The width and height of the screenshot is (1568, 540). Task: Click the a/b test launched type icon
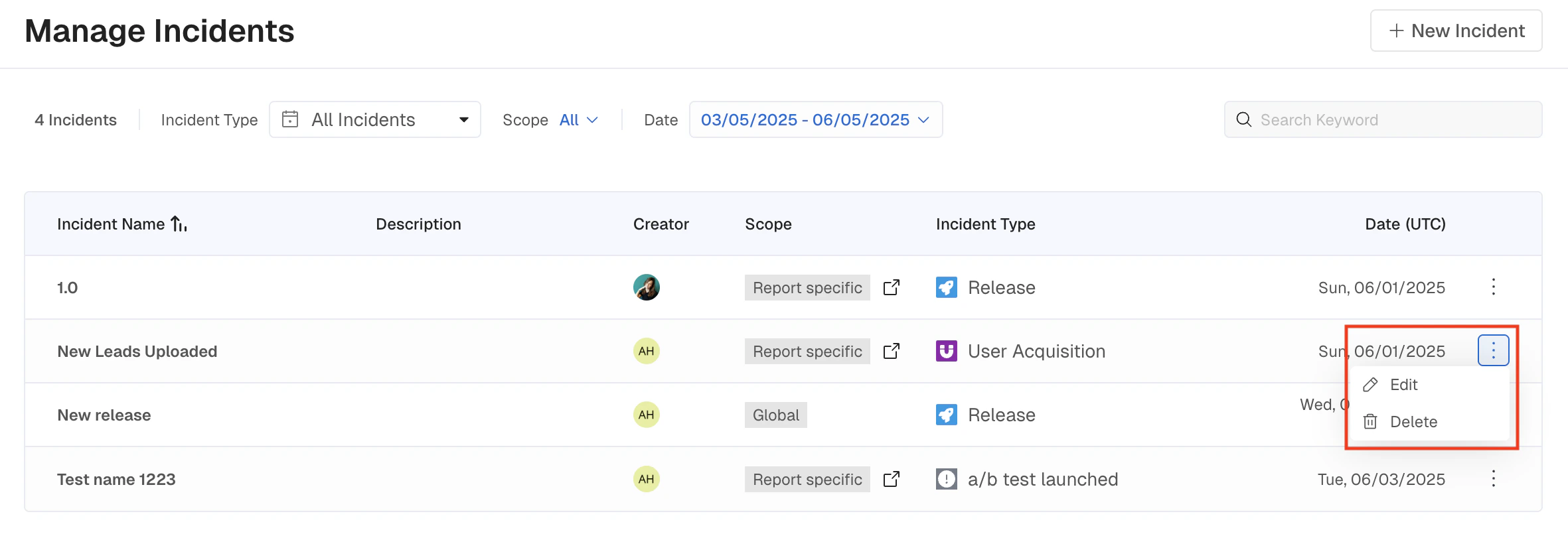946,479
